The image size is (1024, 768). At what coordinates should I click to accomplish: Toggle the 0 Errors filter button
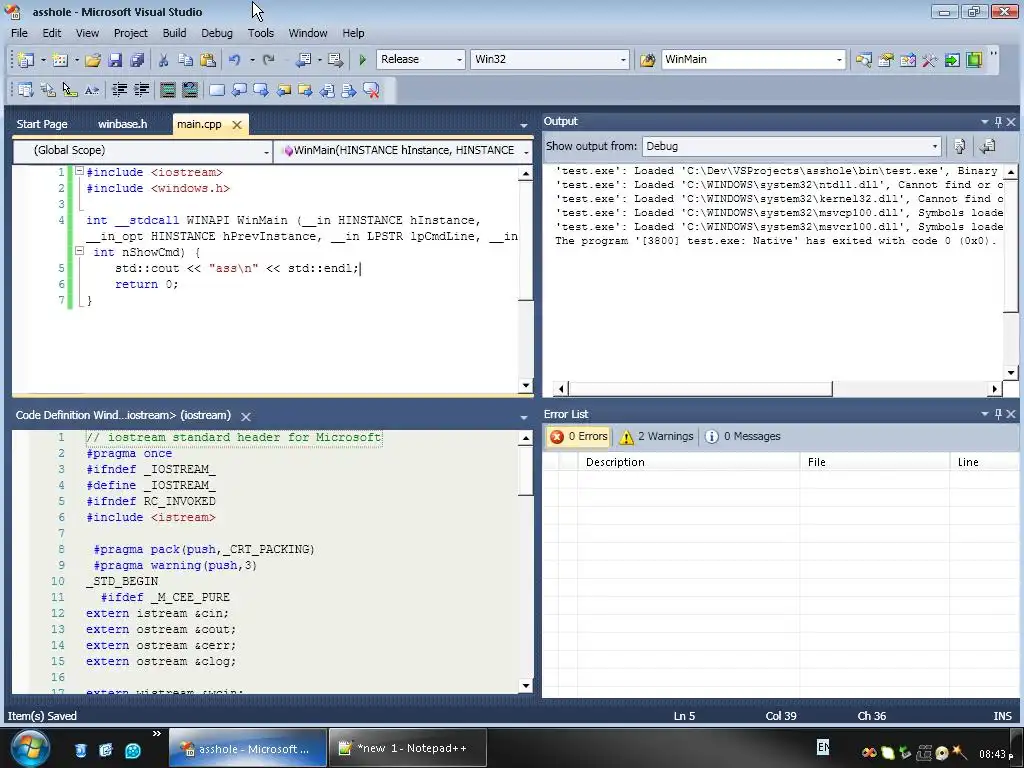coord(579,436)
